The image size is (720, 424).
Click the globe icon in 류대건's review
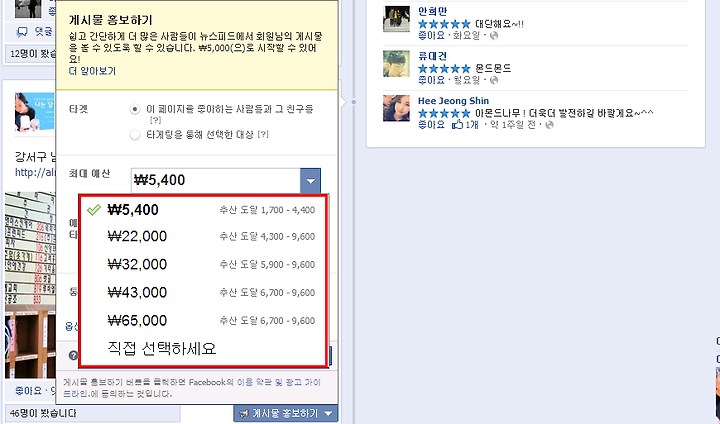pyautogui.click(x=494, y=80)
